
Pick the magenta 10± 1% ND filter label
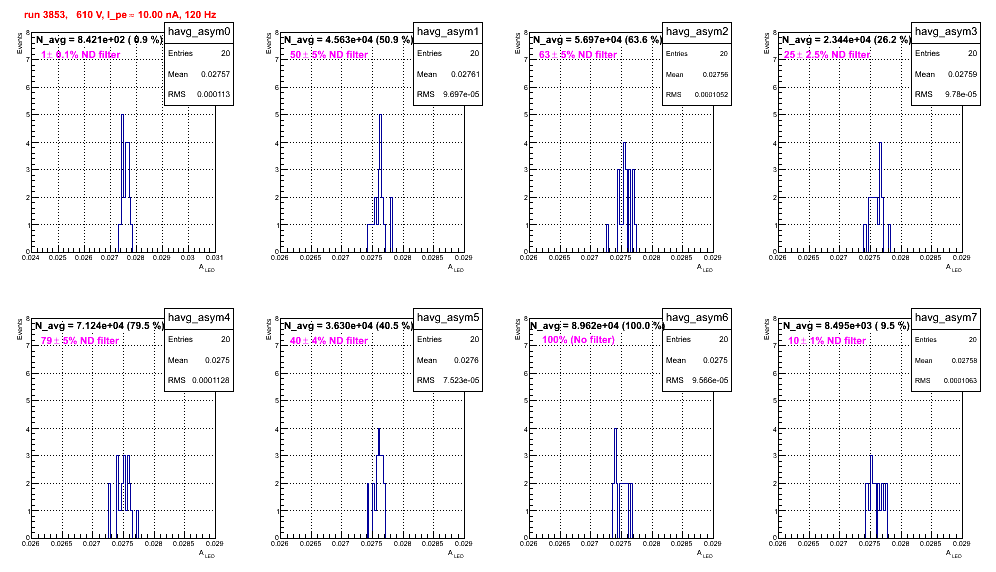tap(827, 341)
